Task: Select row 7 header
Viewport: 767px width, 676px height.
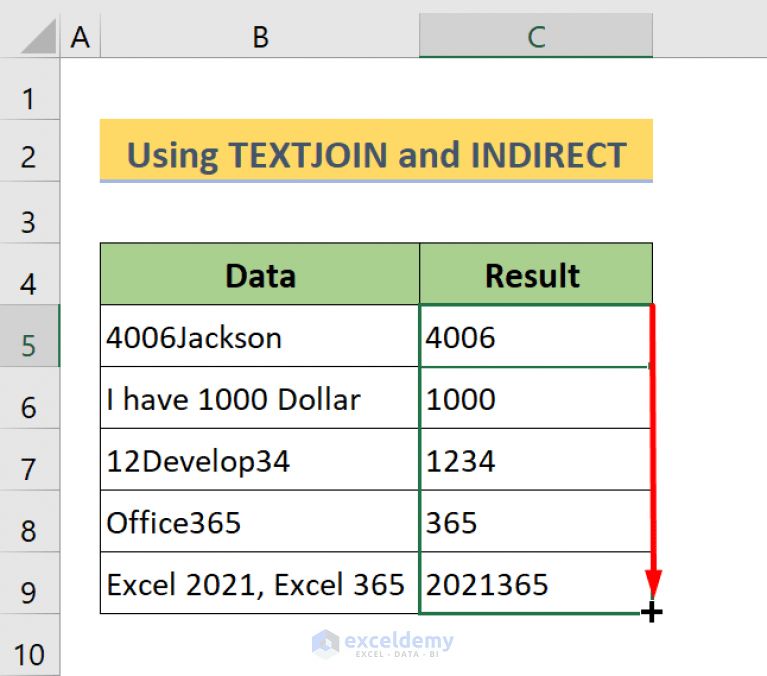Action: point(29,459)
